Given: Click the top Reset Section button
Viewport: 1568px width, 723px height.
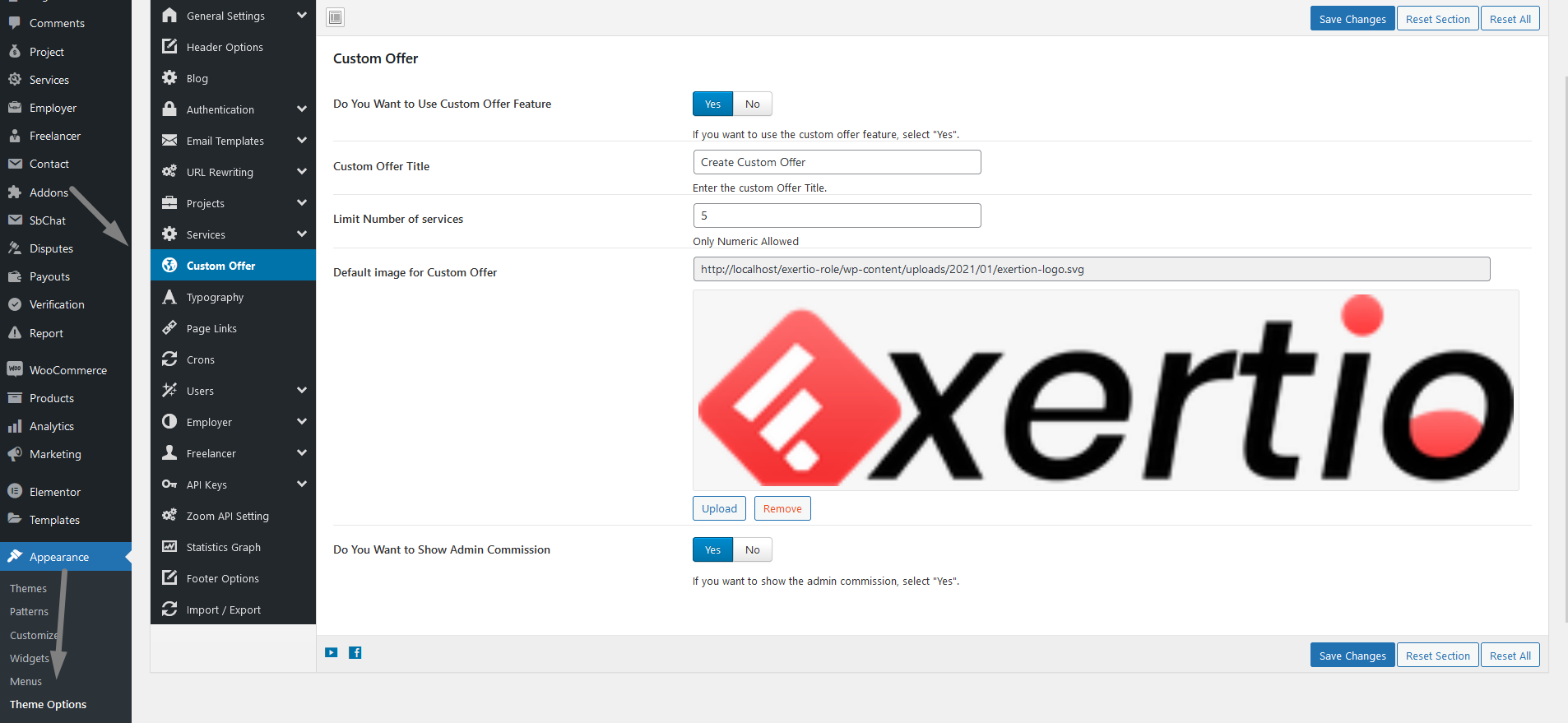Looking at the screenshot, I should [x=1437, y=19].
